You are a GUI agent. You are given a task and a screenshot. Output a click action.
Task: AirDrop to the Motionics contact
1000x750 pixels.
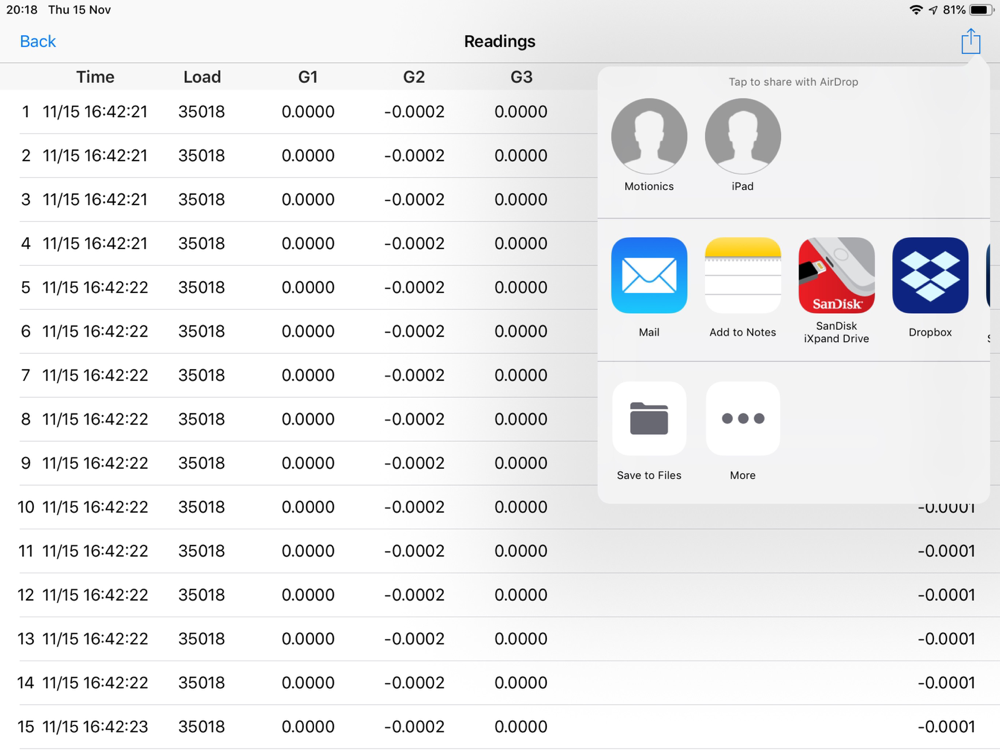tap(649, 136)
